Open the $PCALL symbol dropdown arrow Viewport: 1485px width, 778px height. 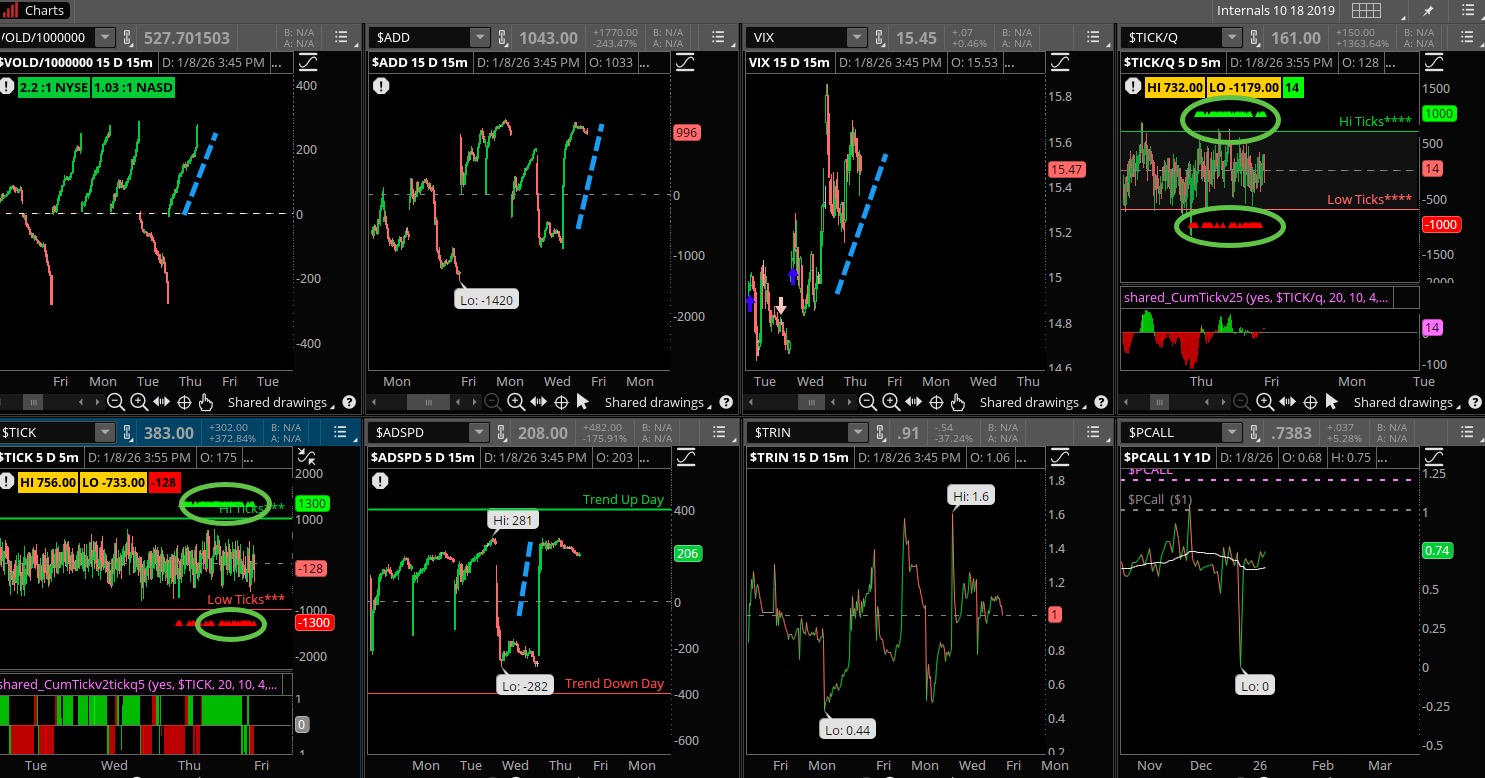click(1231, 432)
